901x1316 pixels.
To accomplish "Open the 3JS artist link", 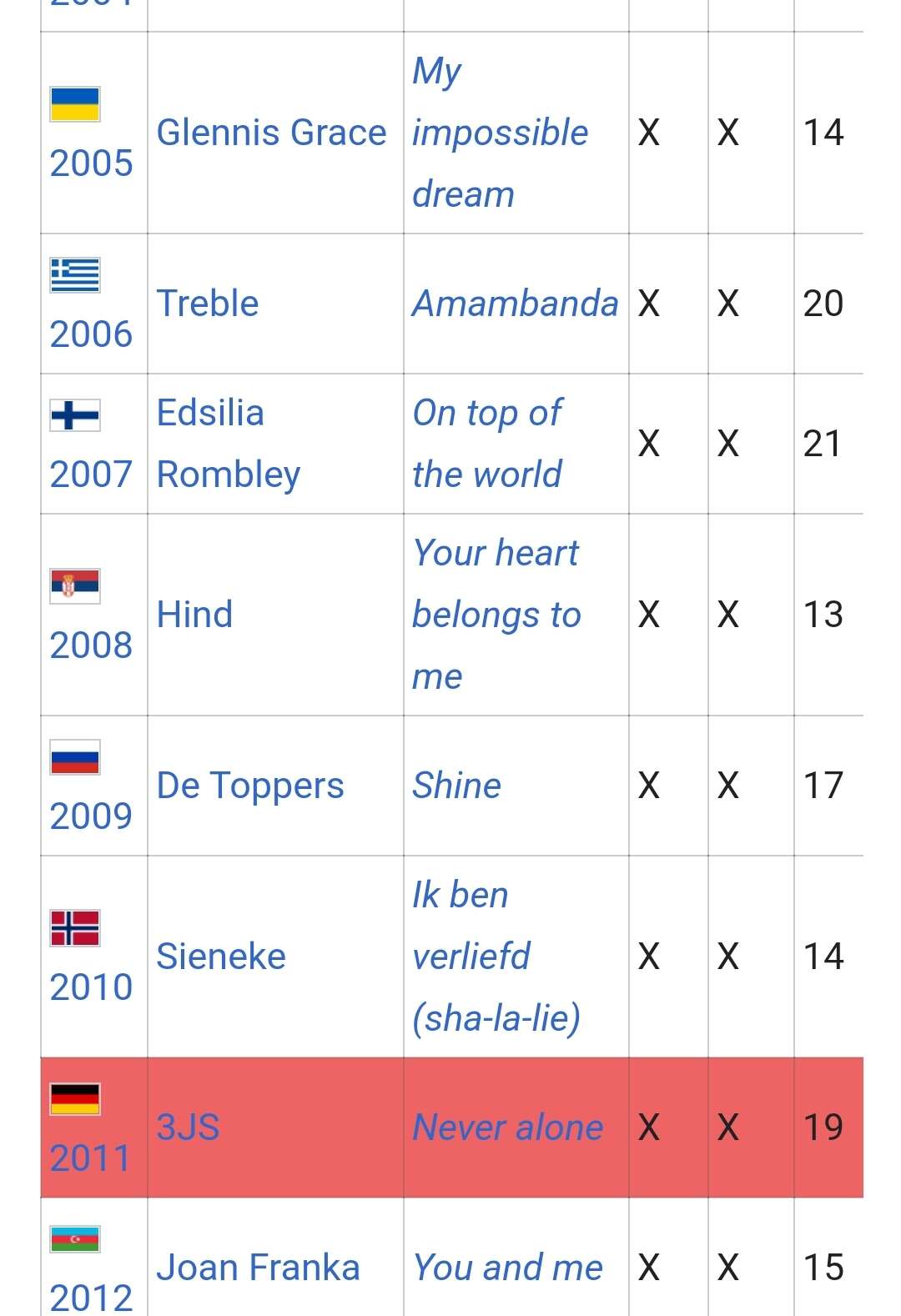I will 188,1128.
